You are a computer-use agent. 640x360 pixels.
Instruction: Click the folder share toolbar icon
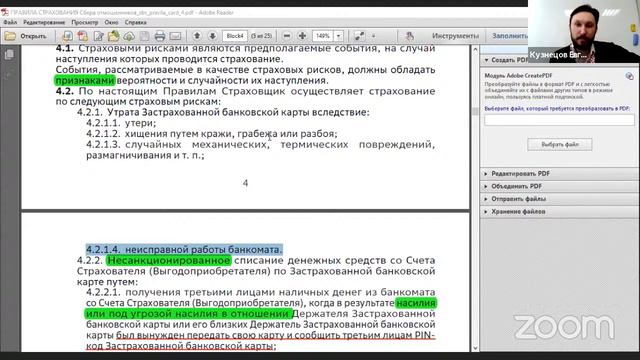pyautogui.click(x=113, y=36)
